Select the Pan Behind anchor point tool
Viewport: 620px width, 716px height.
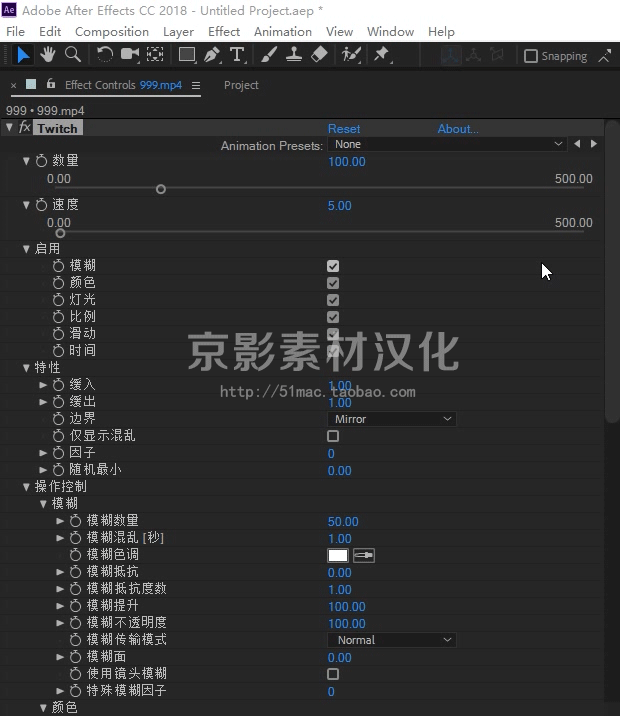pyautogui.click(x=155, y=55)
